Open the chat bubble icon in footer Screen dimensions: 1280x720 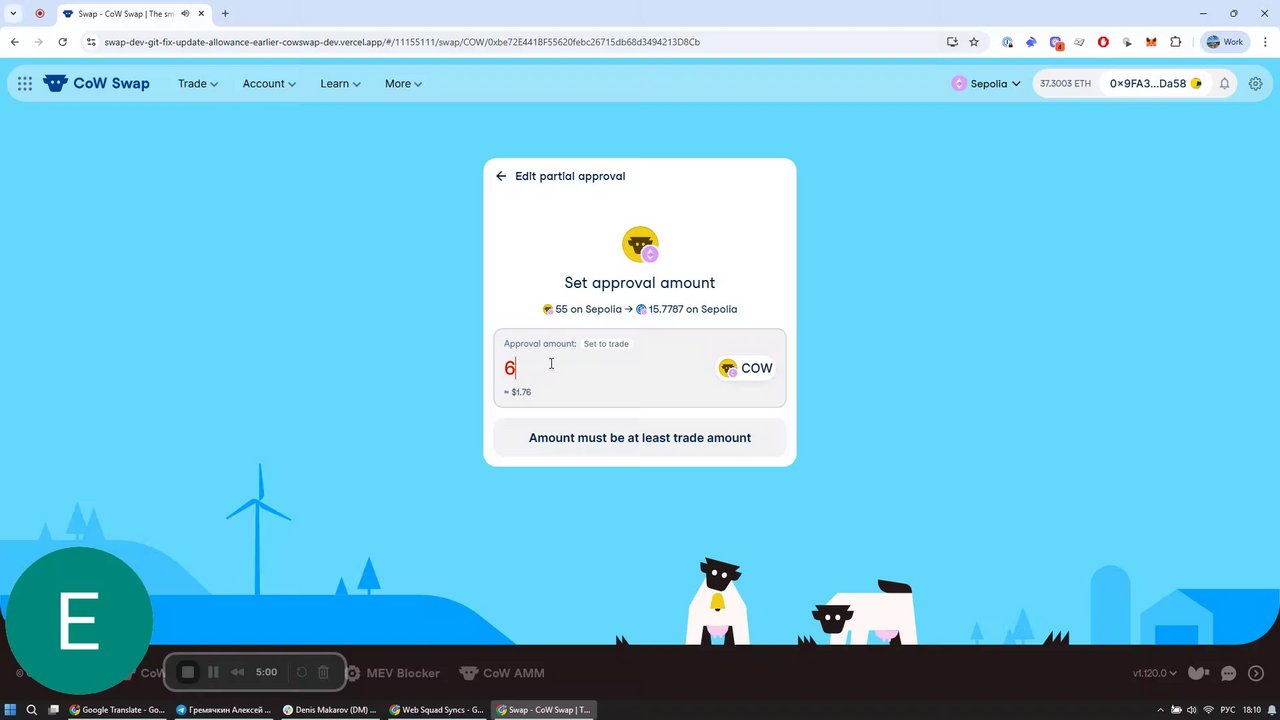pyautogui.click(x=1228, y=673)
